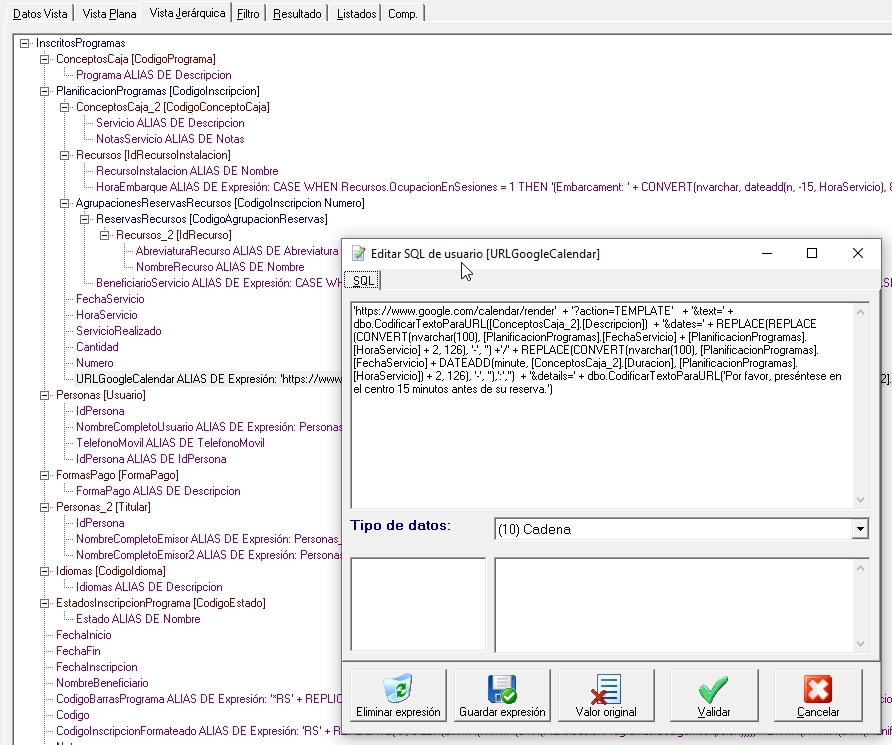Select Programa ALIAS DE Descripcion row

pos(154,75)
